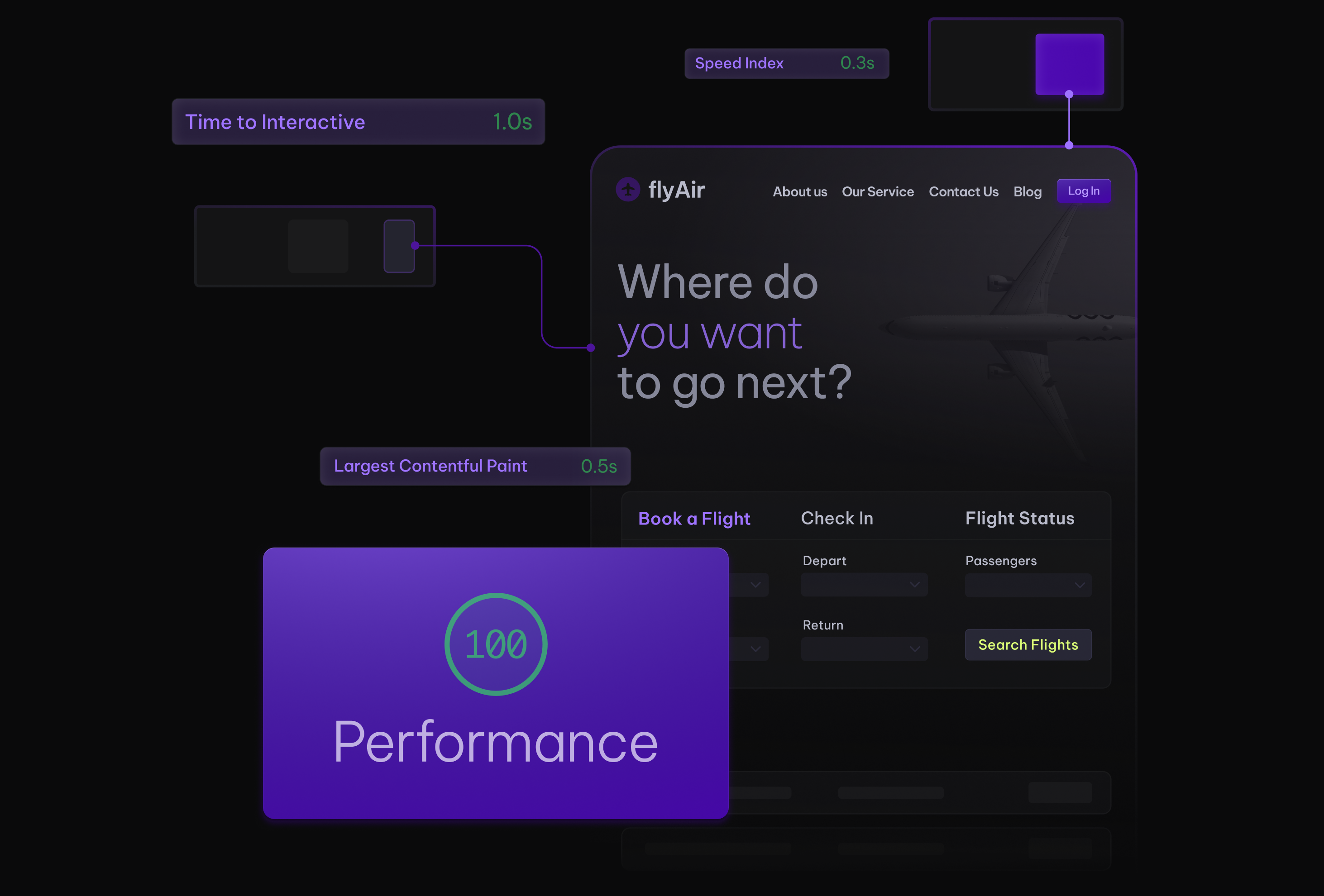Screen dimensions: 1324x896
Task: Click the Largest Contentful Paint metric badge
Action: (475, 467)
